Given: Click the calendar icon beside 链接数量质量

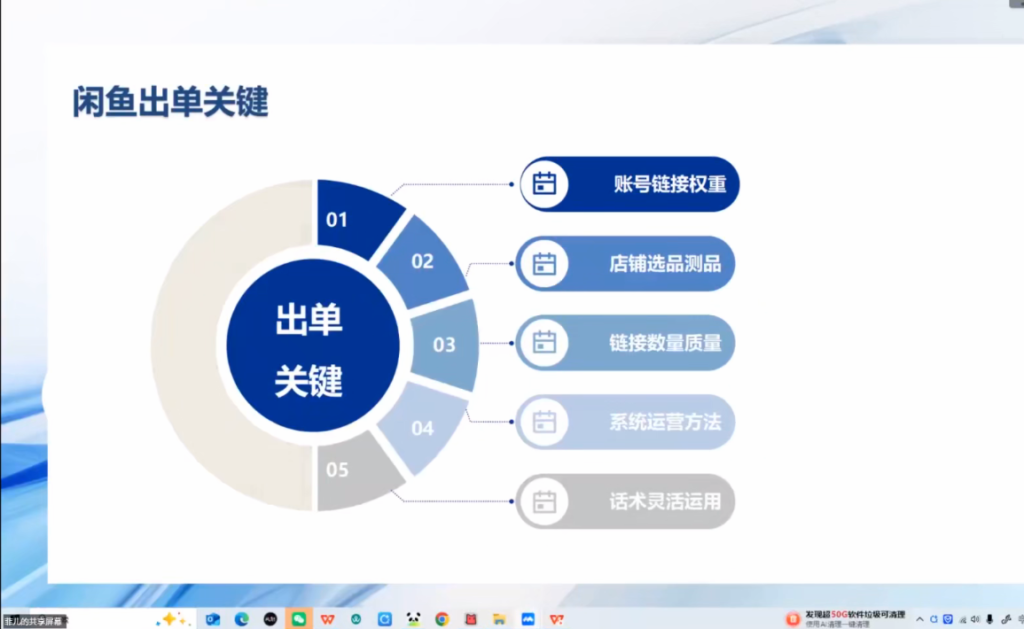Looking at the screenshot, I should (x=544, y=343).
